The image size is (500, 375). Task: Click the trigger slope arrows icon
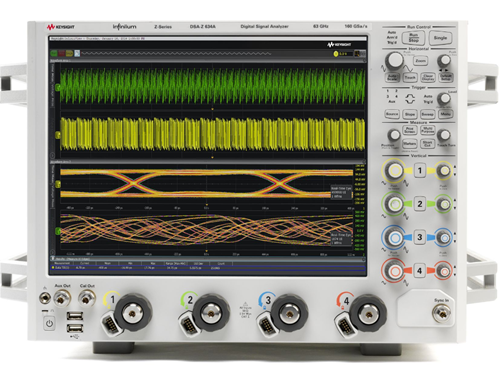[410, 98]
